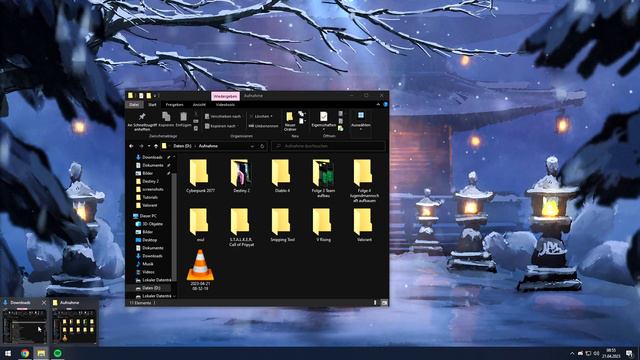This screenshot has height=360, width=640.
Task: Open Google Chrome from the taskbar
Action: click(25, 353)
